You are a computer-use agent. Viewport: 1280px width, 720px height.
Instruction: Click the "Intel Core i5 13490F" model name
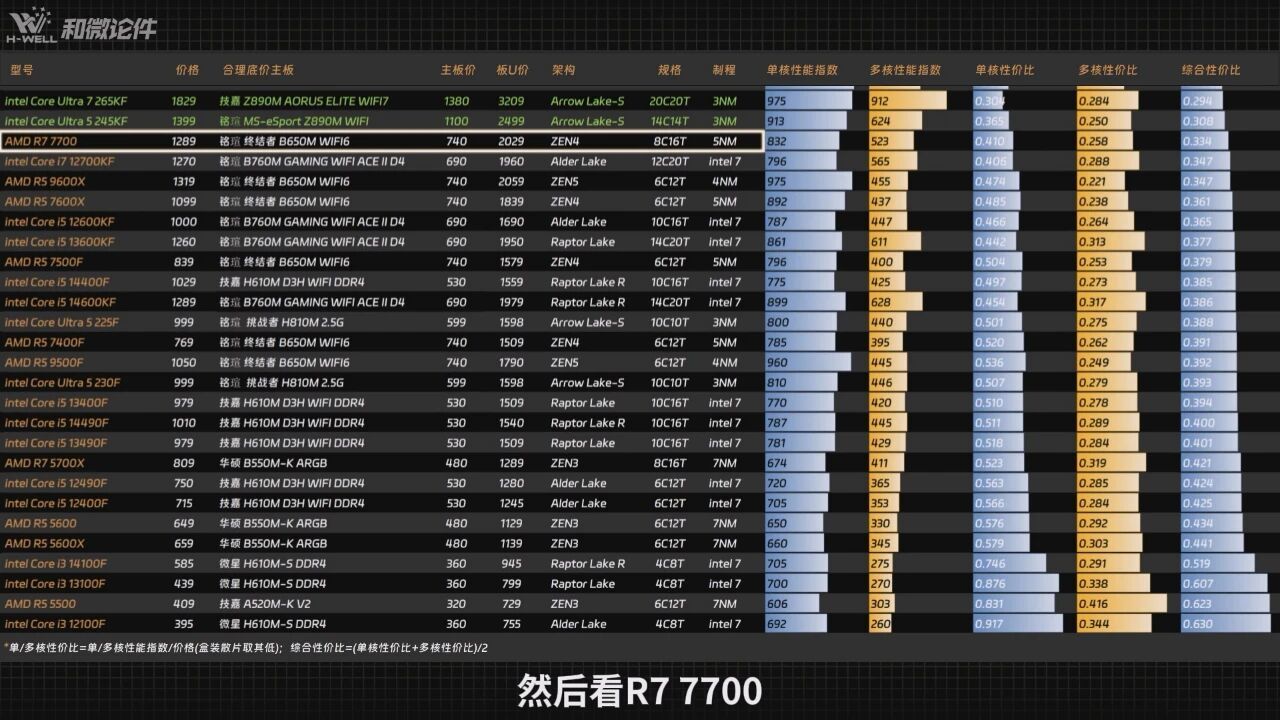click(56, 443)
